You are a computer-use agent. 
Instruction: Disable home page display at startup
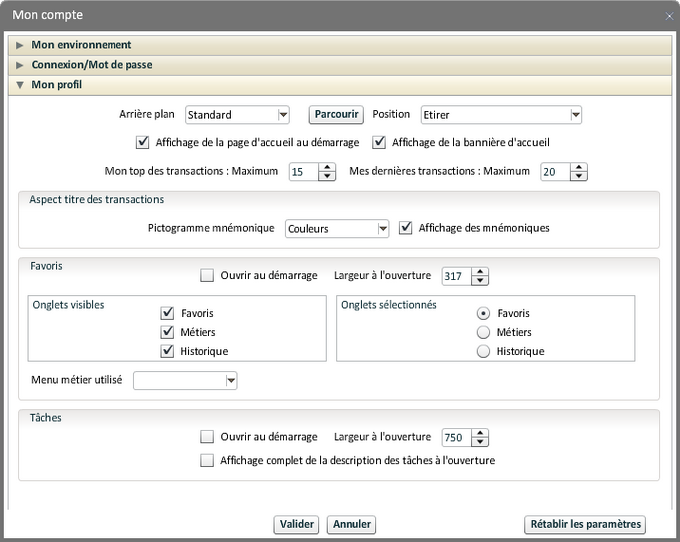[142, 142]
